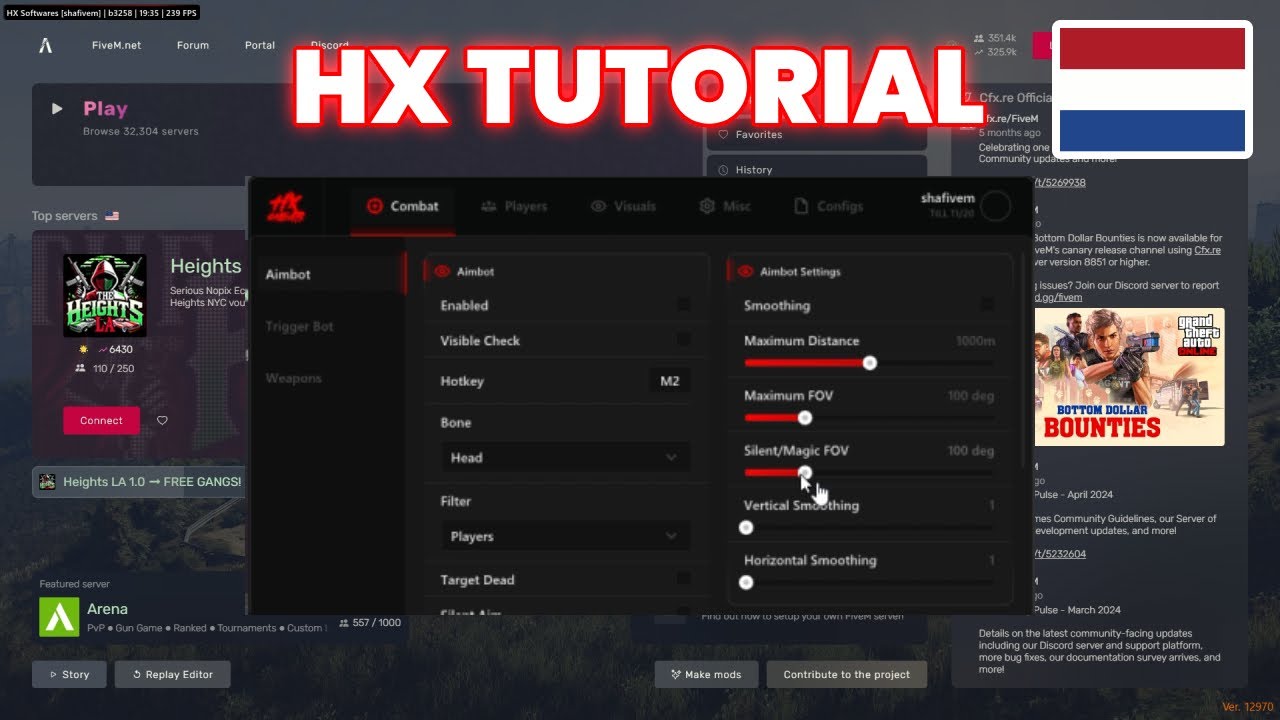Viewport: 1280px width, 720px height.
Task: Click the heart icon beside the Connect button
Action: pyautogui.click(x=162, y=421)
